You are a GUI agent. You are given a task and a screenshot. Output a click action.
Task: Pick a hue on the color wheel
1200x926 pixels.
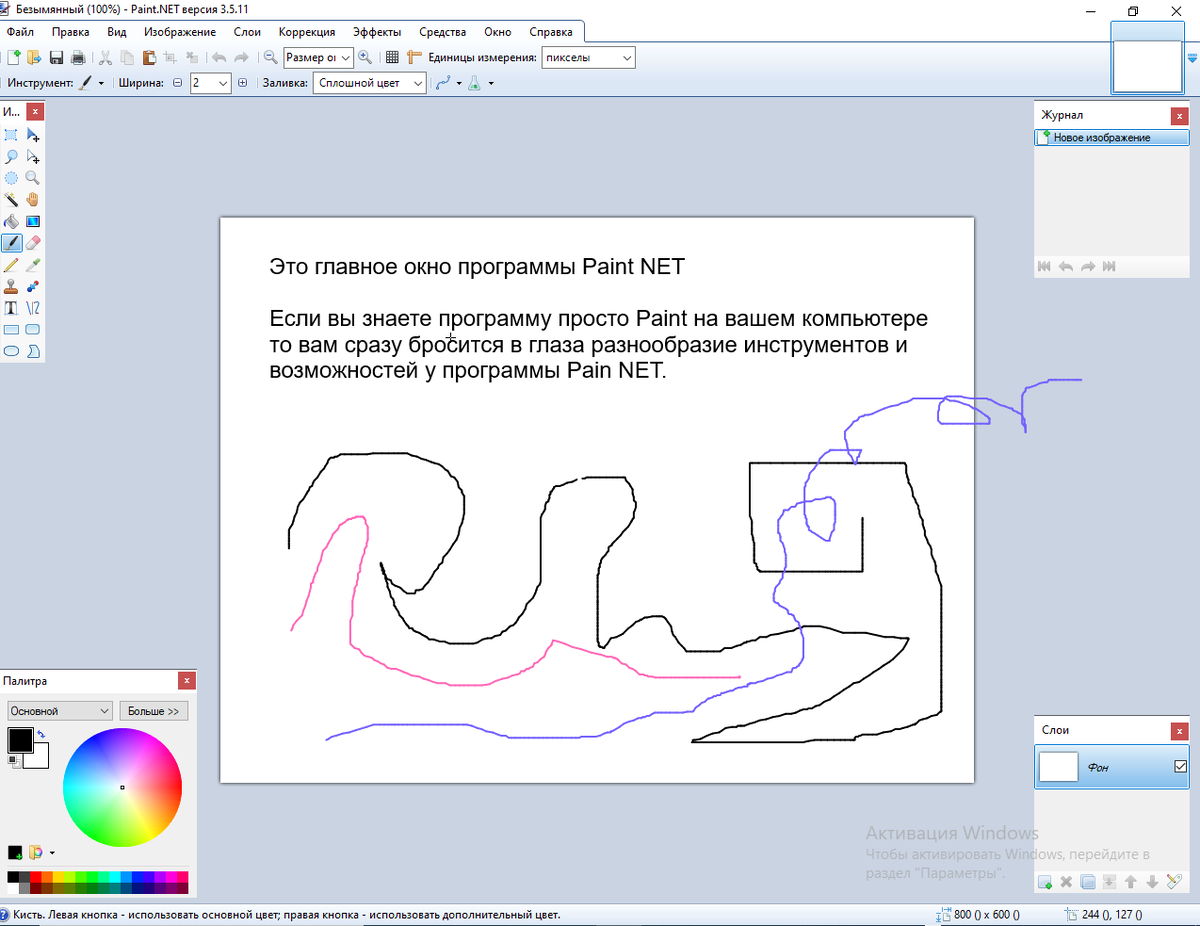pyautogui.click(x=122, y=788)
